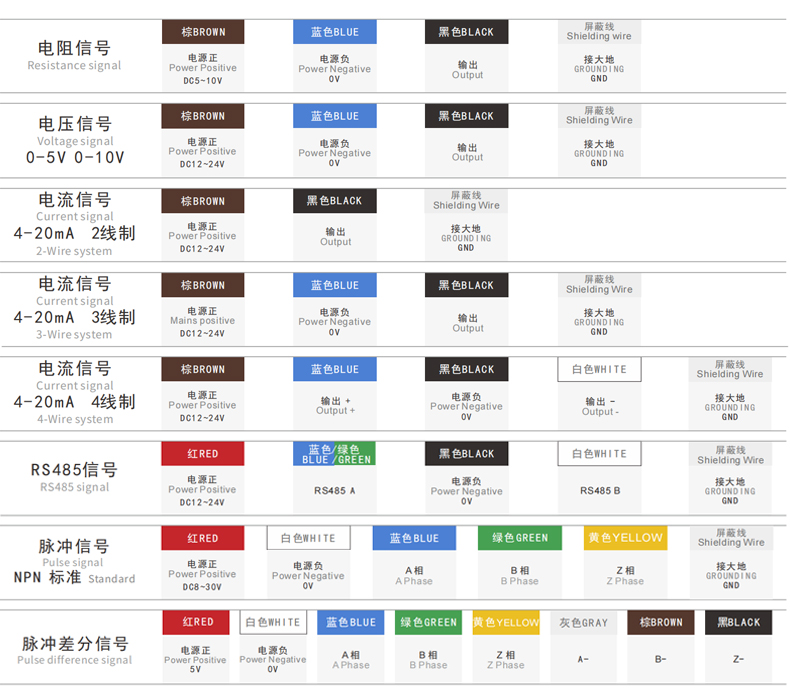The height and width of the screenshot is (698, 790).
Task: Select the Z- black swatch in bottom row
Action: tap(738, 622)
